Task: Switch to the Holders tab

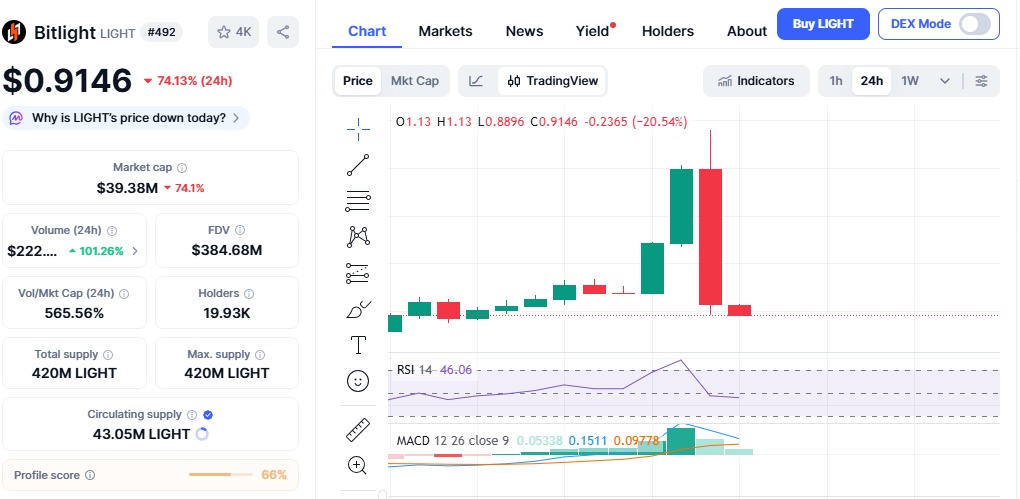Action: pyautogui.click(x=667, y=31)
